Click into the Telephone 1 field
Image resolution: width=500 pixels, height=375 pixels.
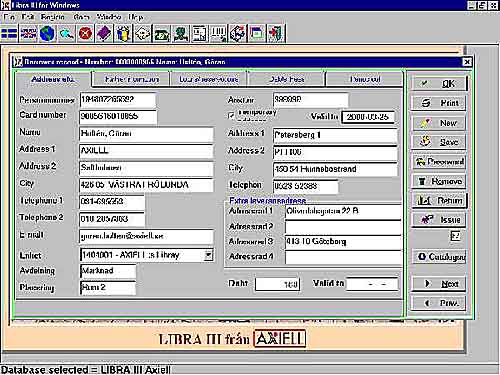[x=112, y=202]
